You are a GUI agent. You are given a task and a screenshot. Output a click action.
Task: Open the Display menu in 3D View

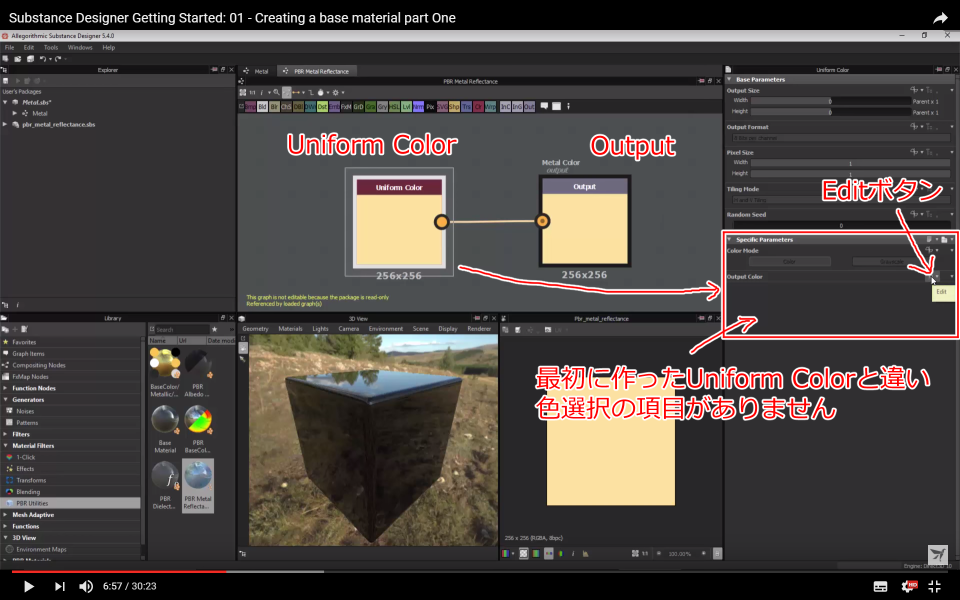click(448, 329)
